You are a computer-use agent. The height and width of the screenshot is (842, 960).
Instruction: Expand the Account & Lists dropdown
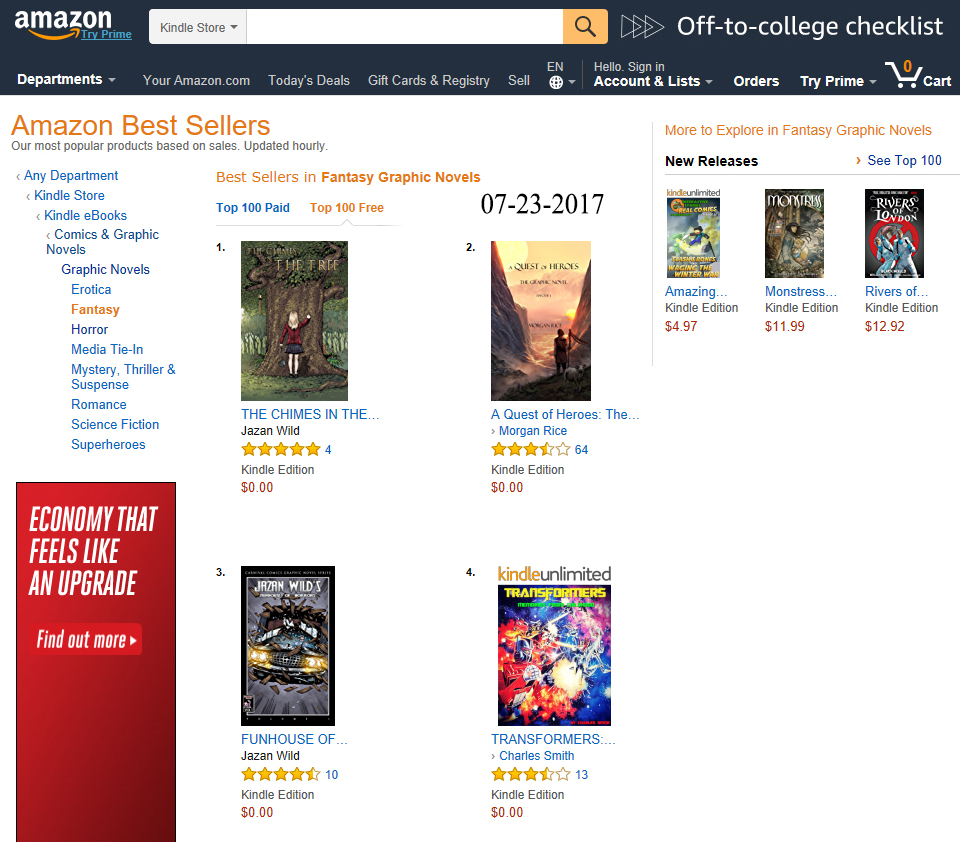[x=653, y=81]
